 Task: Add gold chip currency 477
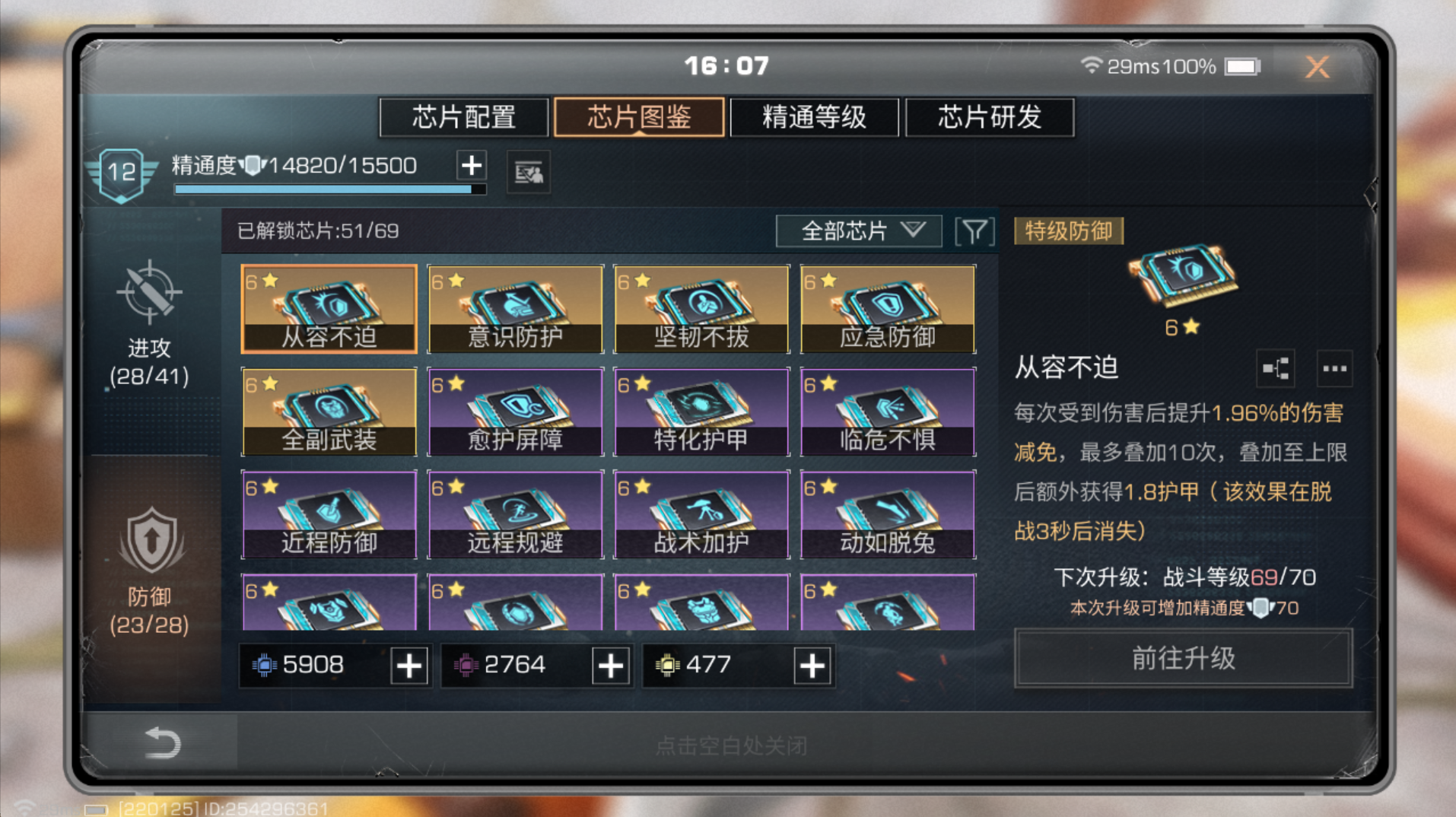[812, 666]
